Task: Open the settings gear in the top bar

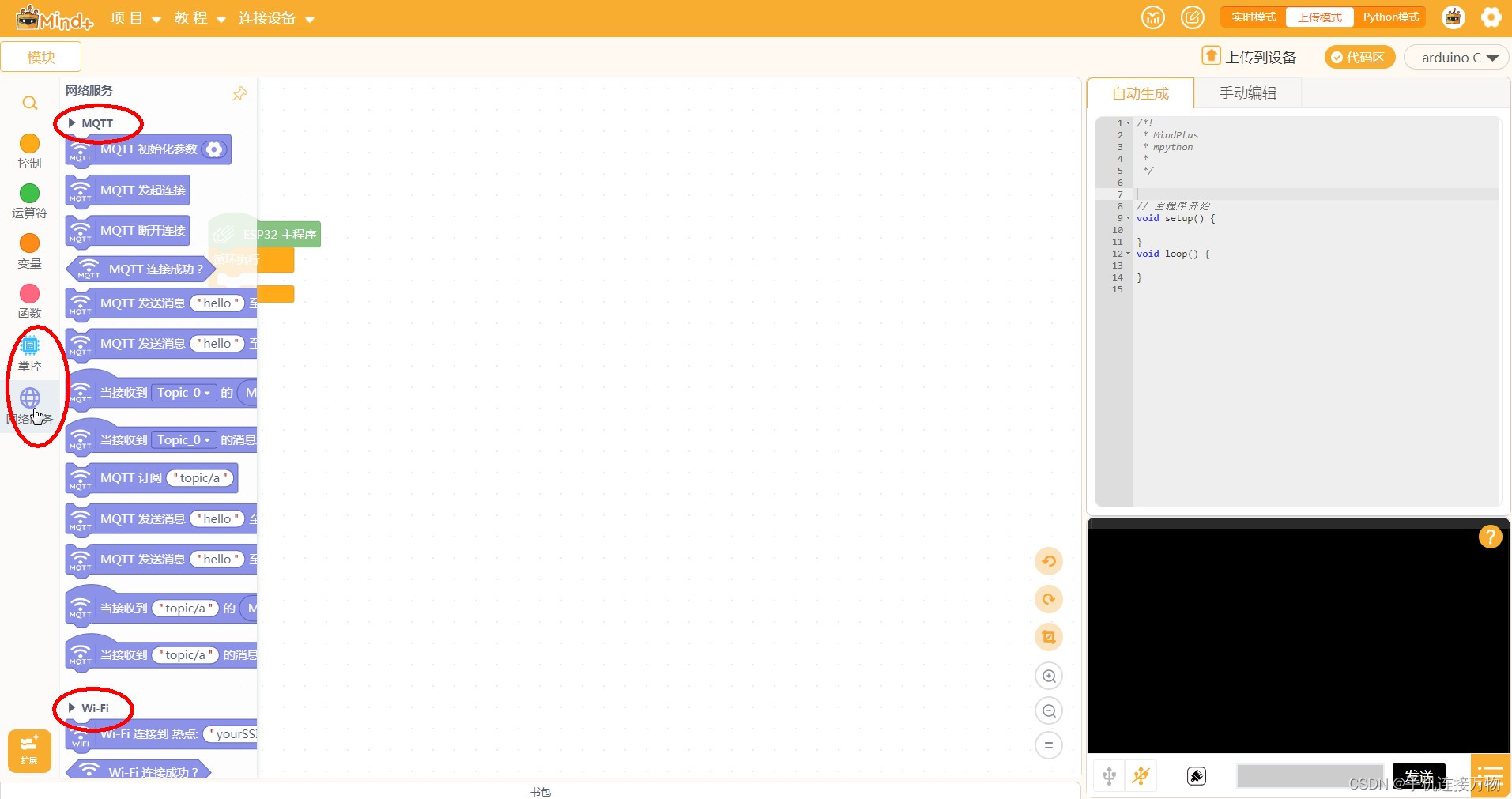Action: click(1491, 17)
